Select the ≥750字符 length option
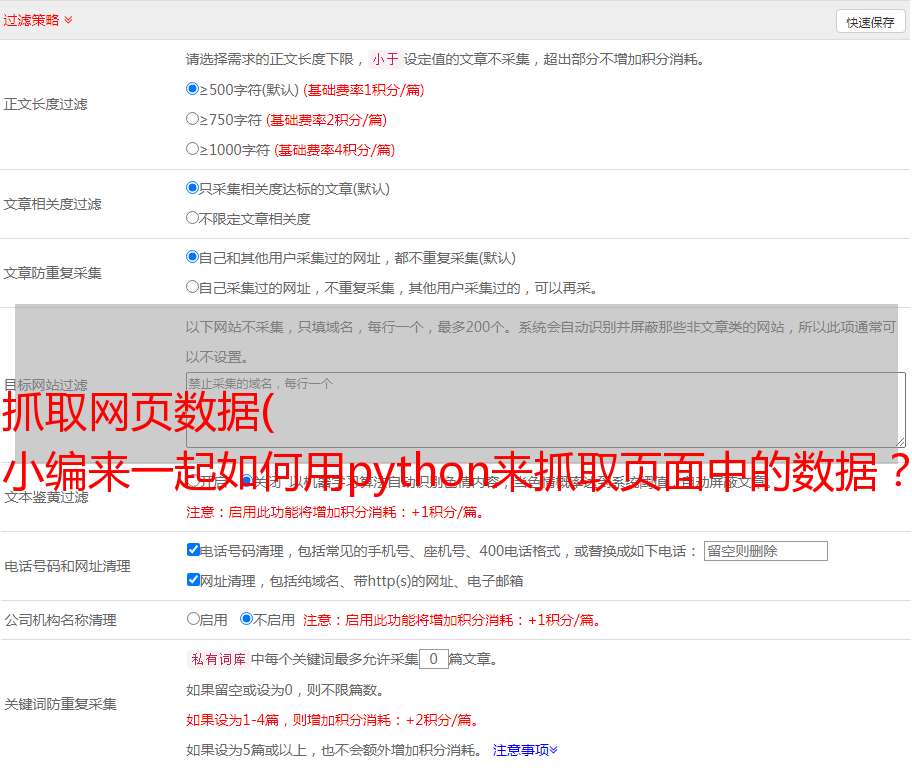Screen dimensions: 912x768 (193, 119)
